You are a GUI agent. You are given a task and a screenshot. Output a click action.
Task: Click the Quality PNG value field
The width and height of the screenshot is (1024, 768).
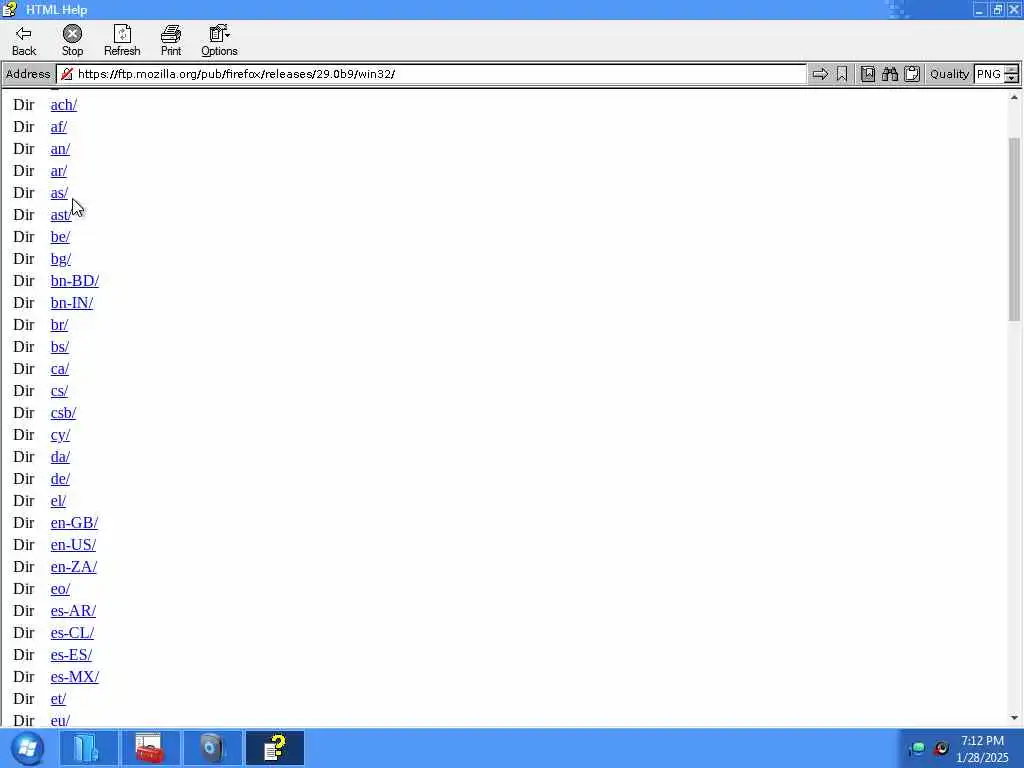point(989,74)
